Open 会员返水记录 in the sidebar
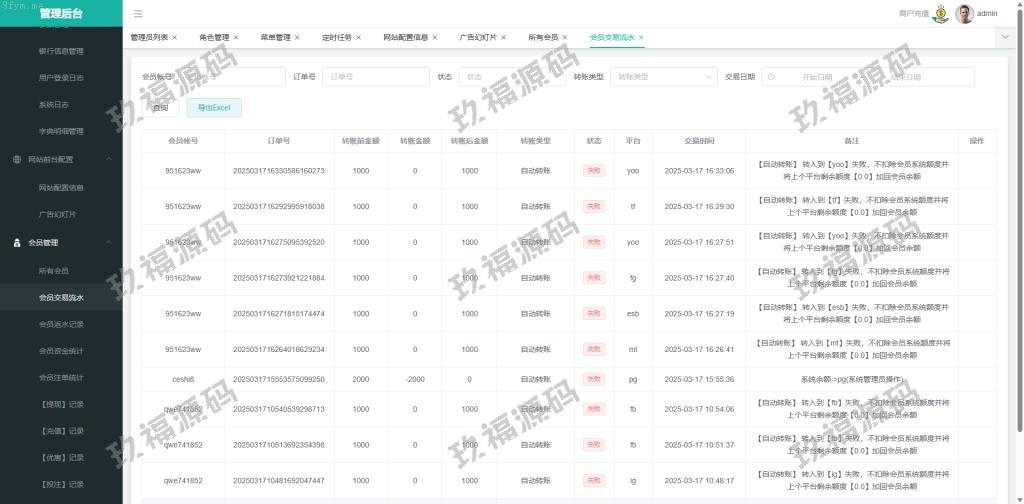1024x504 pixels. (x=61, y=324)
